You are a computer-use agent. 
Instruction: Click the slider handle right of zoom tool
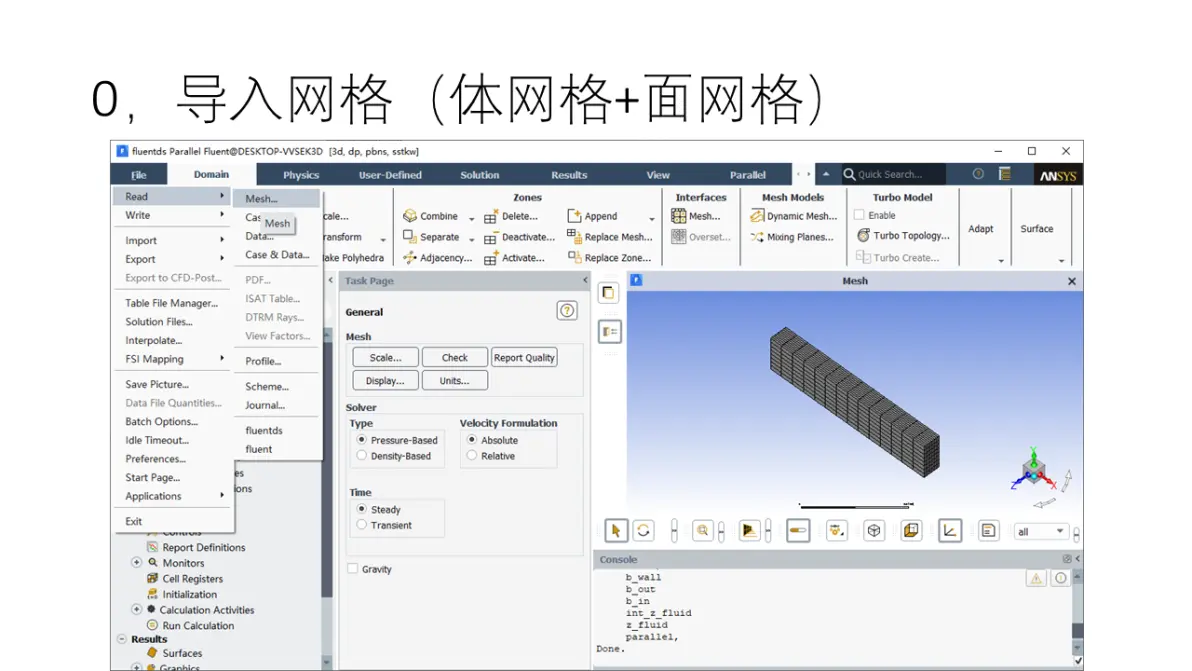coord(721,530)
